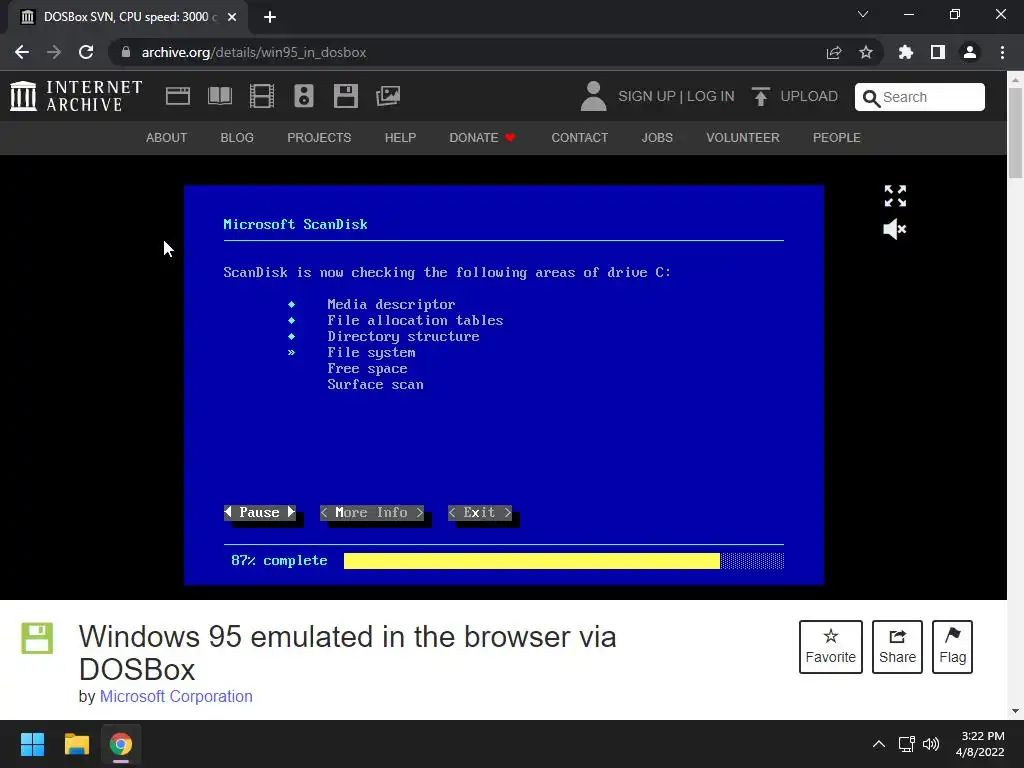Close the DOSBox SVN tab

(232, 17)
